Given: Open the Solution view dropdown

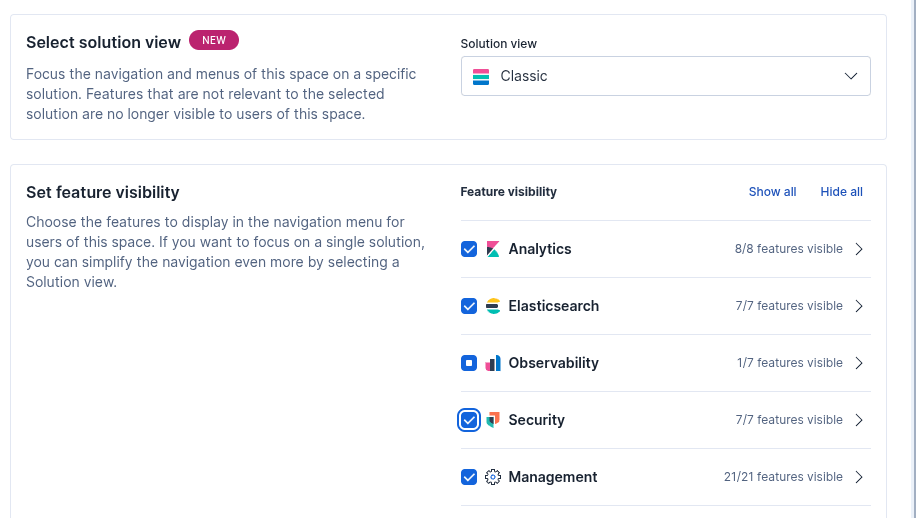Looking at the screenshot, I should (x=665, y=76).
